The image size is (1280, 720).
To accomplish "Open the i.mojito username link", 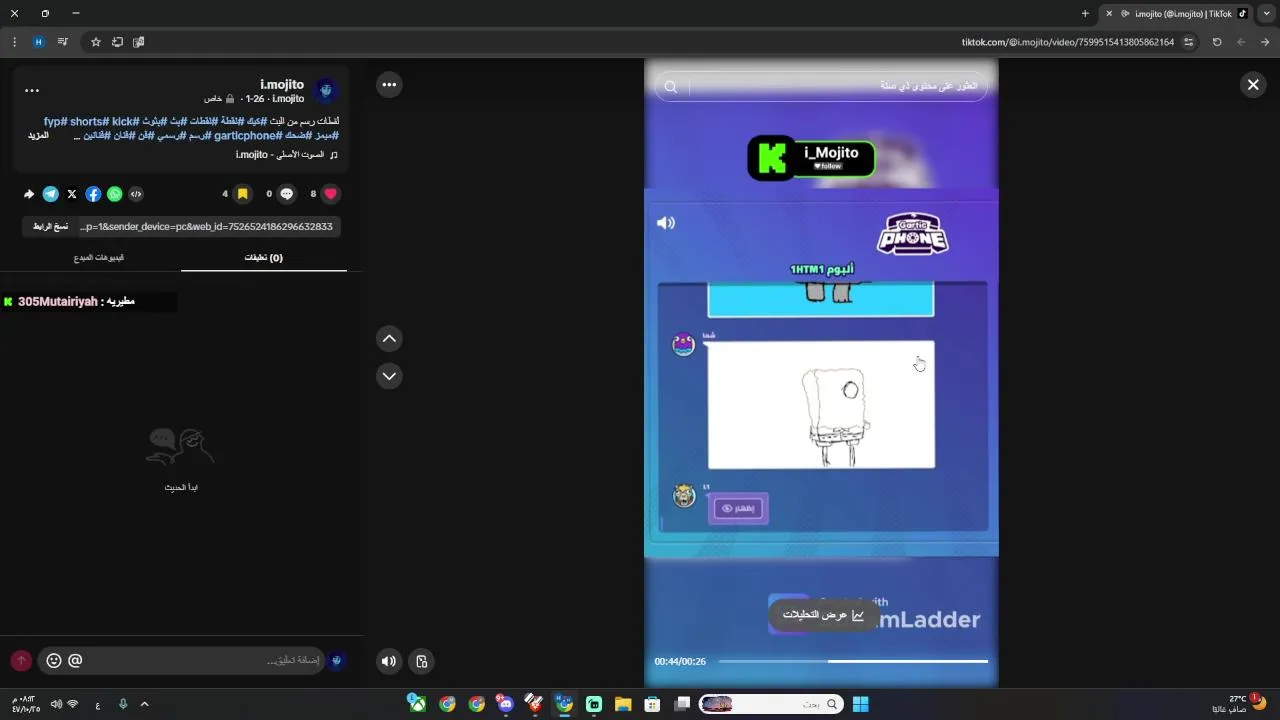I will click(x=282, y=85).
